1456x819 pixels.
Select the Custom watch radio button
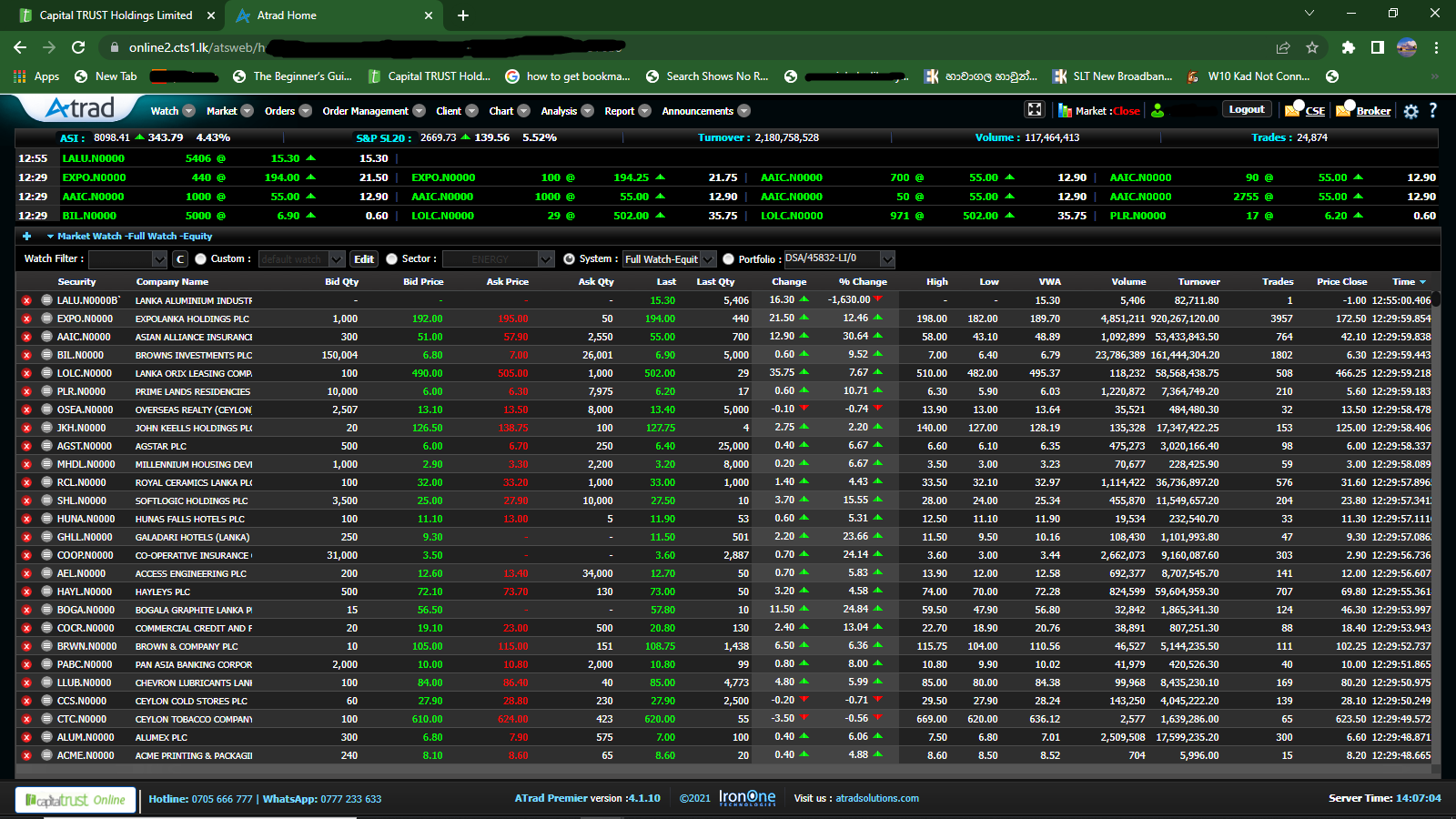(200, 259)
